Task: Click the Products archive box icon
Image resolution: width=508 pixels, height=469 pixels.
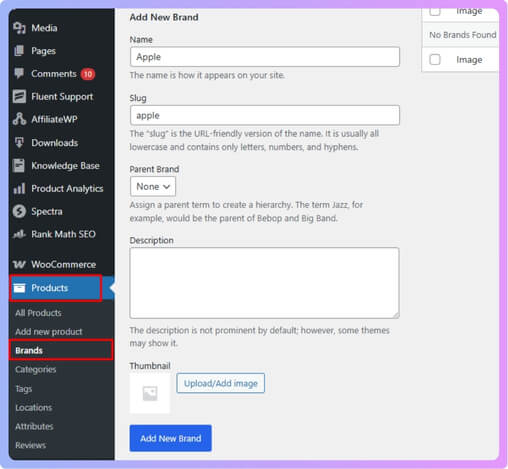Action: (x=19, y=288)
